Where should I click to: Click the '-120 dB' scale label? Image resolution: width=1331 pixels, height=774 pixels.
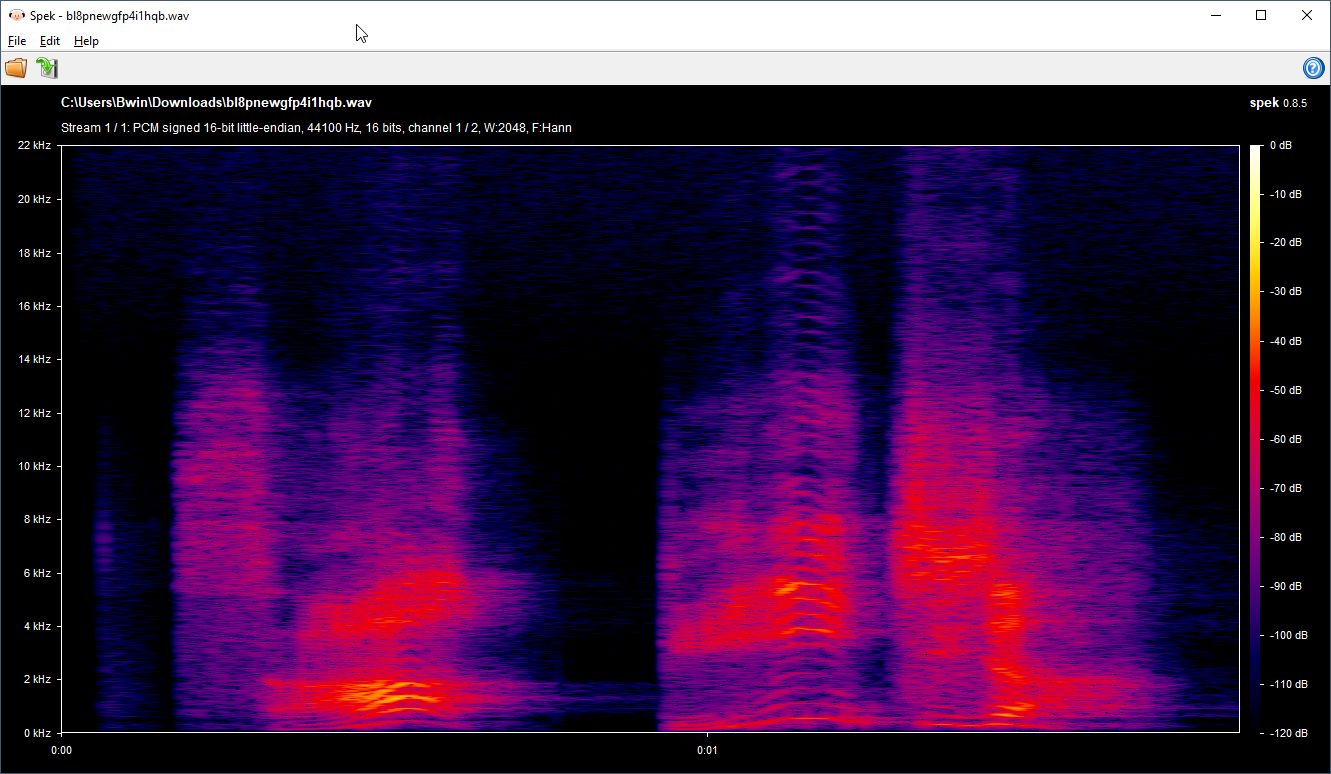1288,733
